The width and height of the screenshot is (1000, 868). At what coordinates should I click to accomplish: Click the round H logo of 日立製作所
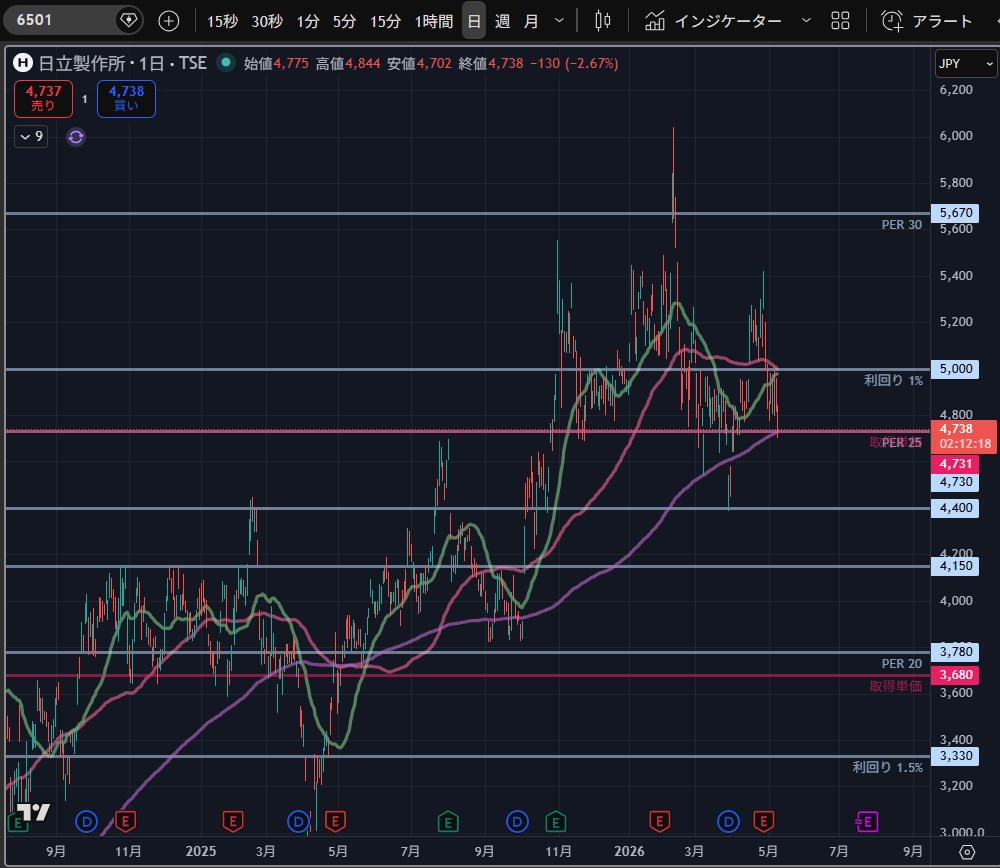23,63
